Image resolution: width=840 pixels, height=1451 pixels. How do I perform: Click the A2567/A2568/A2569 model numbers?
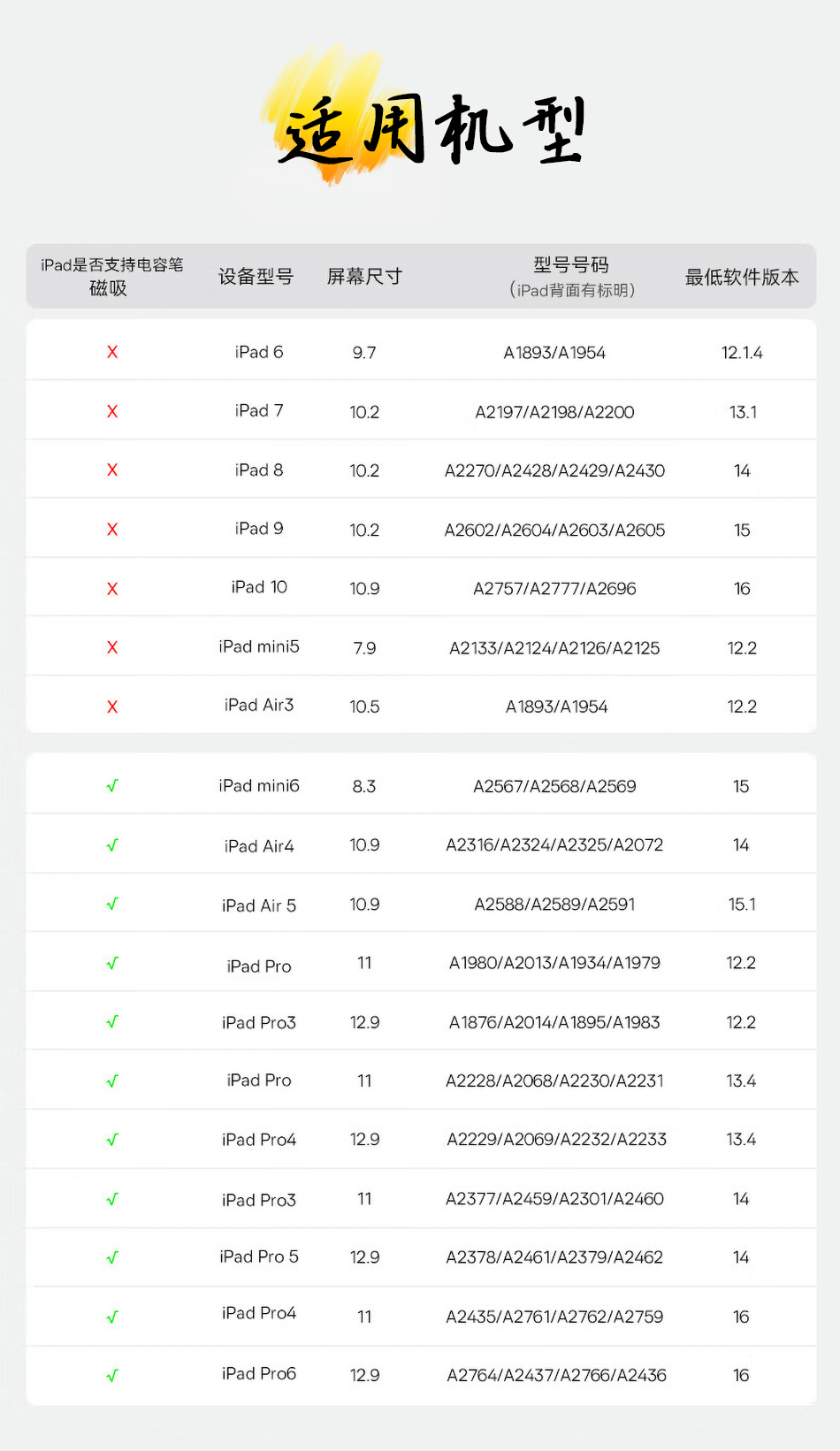554,786
